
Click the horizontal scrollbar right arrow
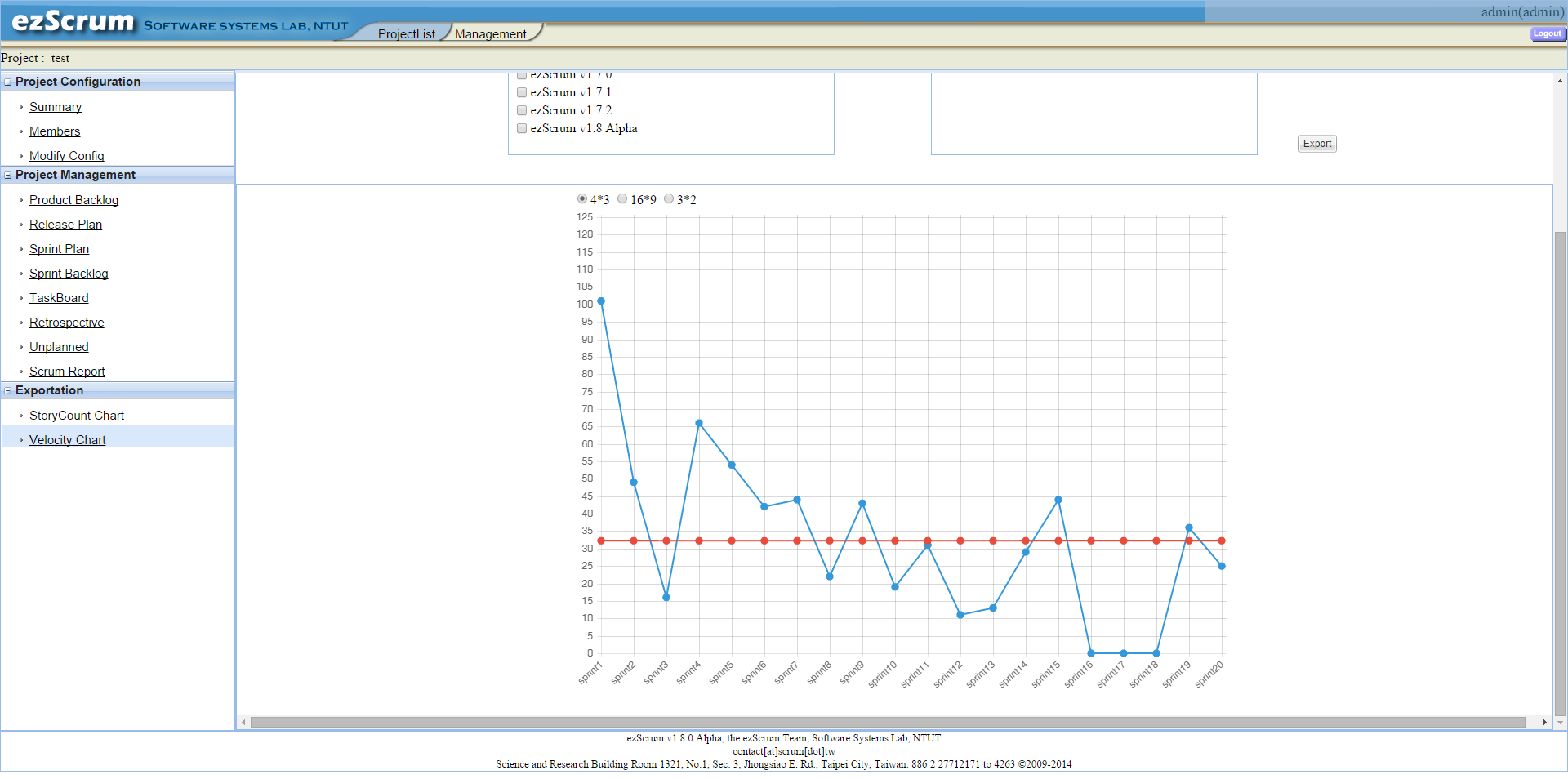click(x=1544, y=723)
